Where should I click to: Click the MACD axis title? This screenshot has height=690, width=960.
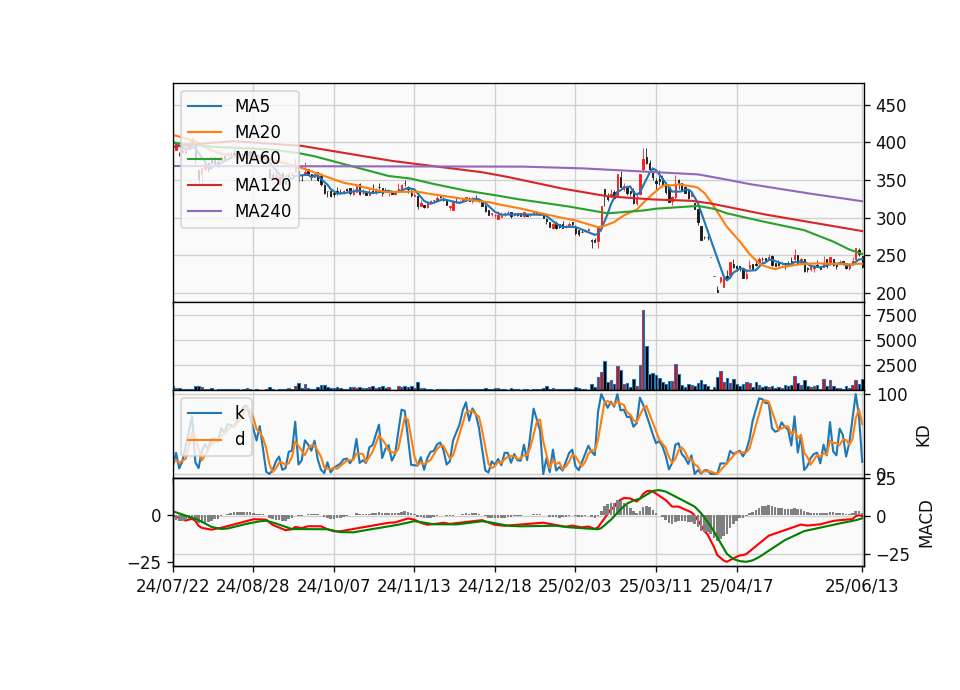click(926, 524)
